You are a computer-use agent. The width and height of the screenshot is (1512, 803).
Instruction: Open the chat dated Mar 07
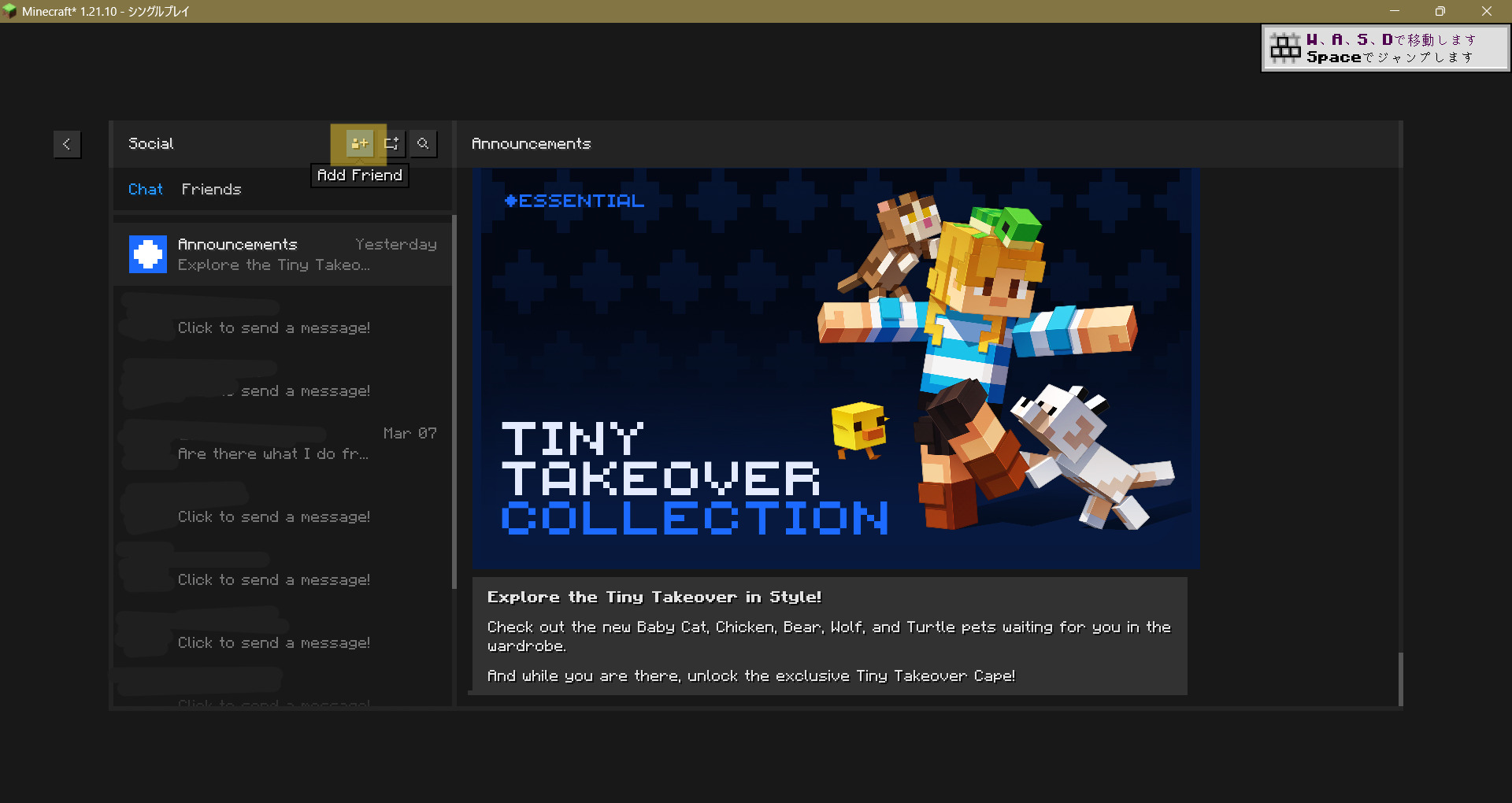(x=283, y=444)
